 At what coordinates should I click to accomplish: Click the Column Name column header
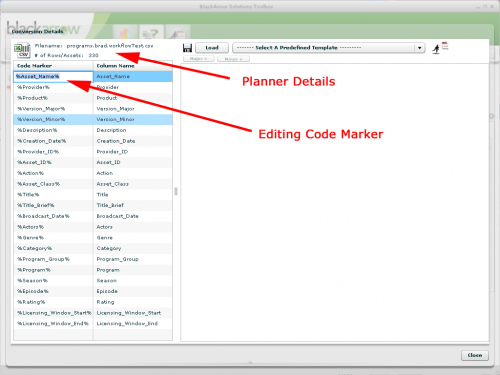133,66
